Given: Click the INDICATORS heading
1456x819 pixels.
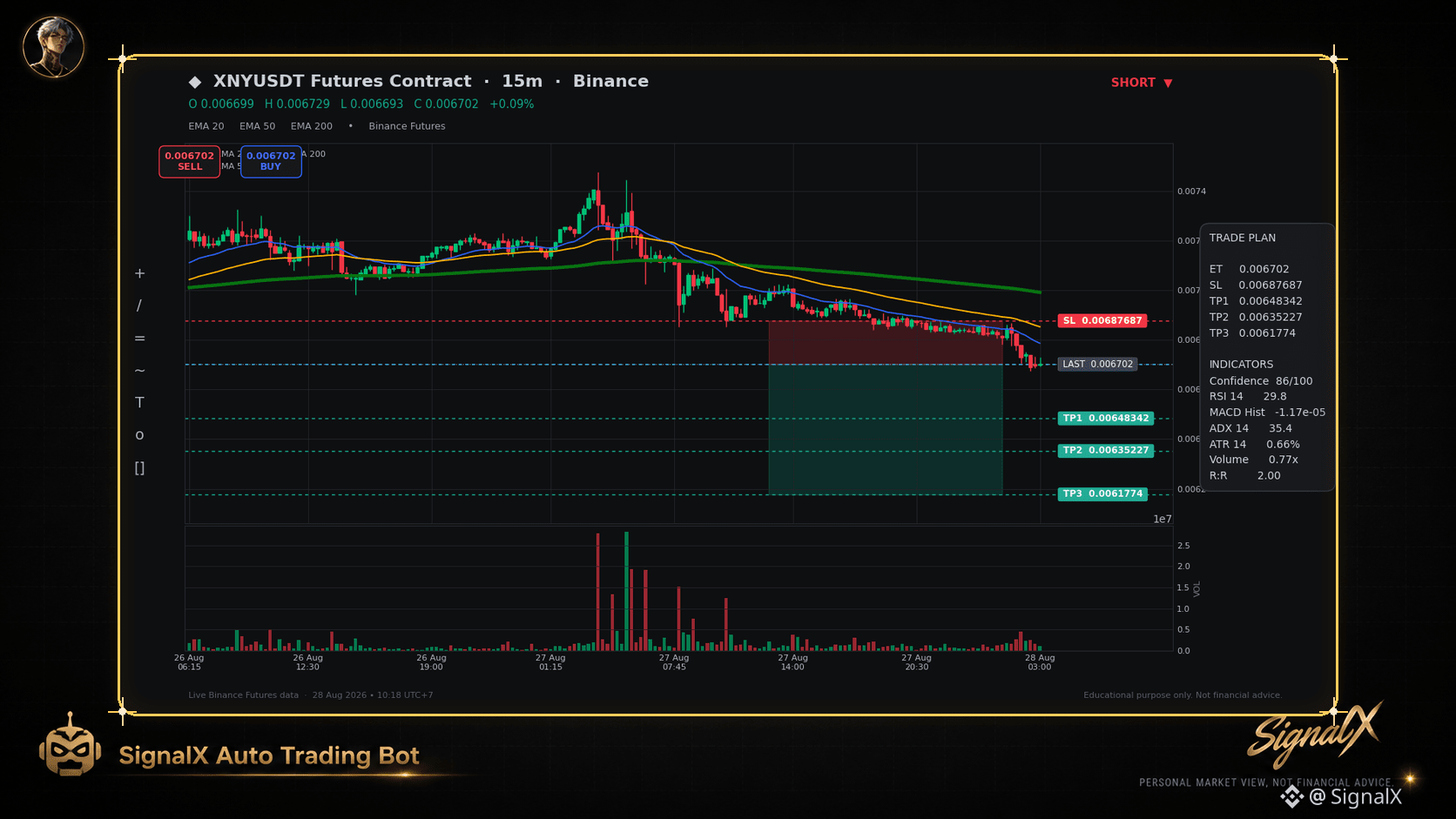Looking at the screenshot, I should click(1241, 365).
